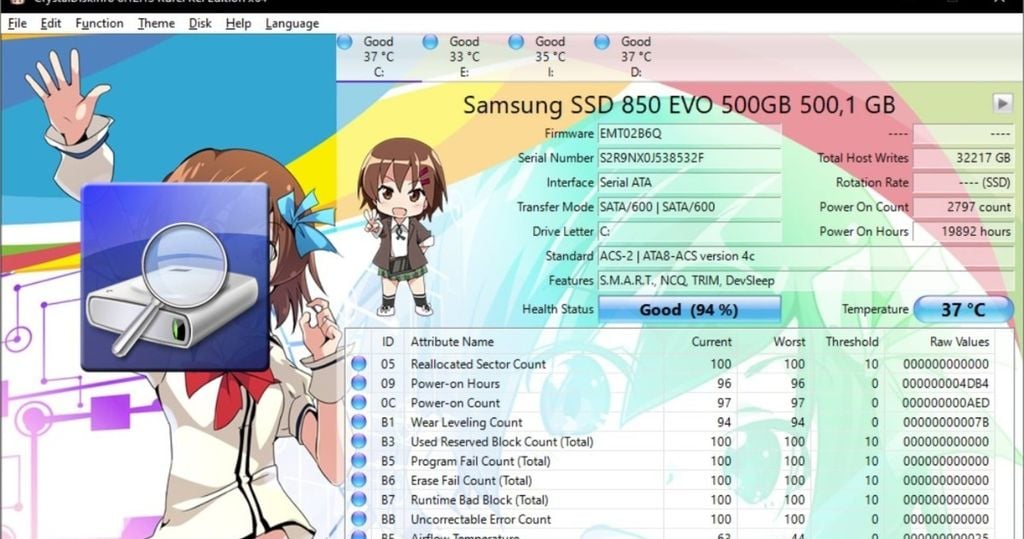Click the Features field S.M.A.R.T., NCQ
Image resolution: width=1024 pixels, height=539 pixels.
pyautogui.click(x=806, y=281)
